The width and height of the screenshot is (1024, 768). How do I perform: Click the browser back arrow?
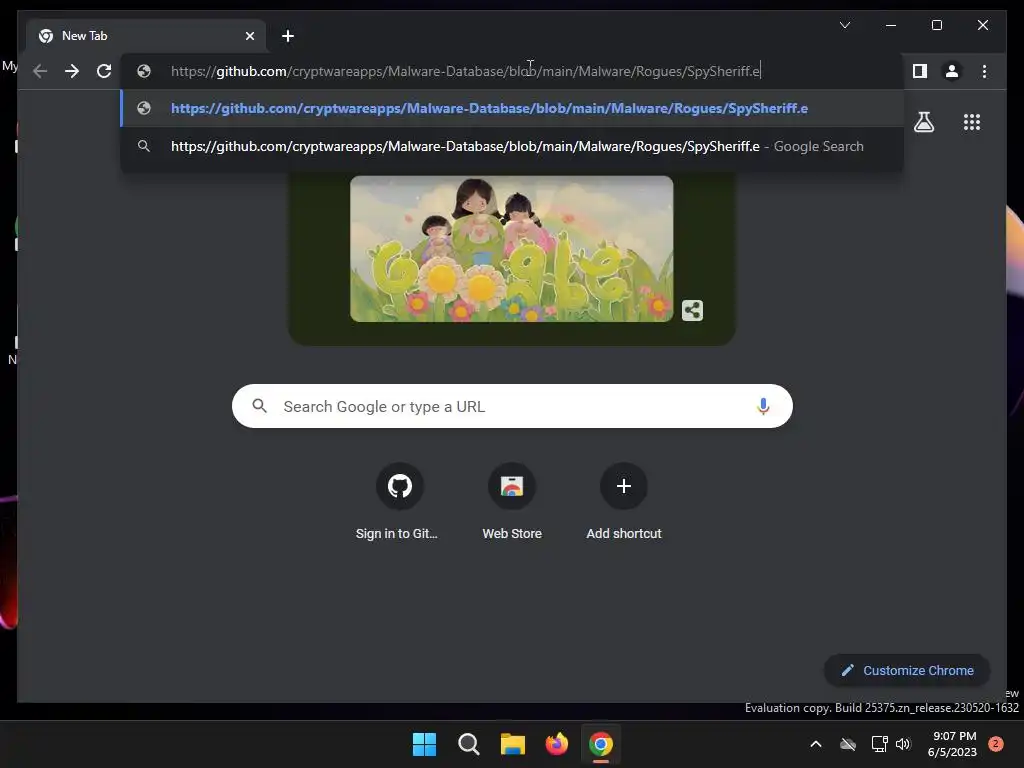(40, 71)
